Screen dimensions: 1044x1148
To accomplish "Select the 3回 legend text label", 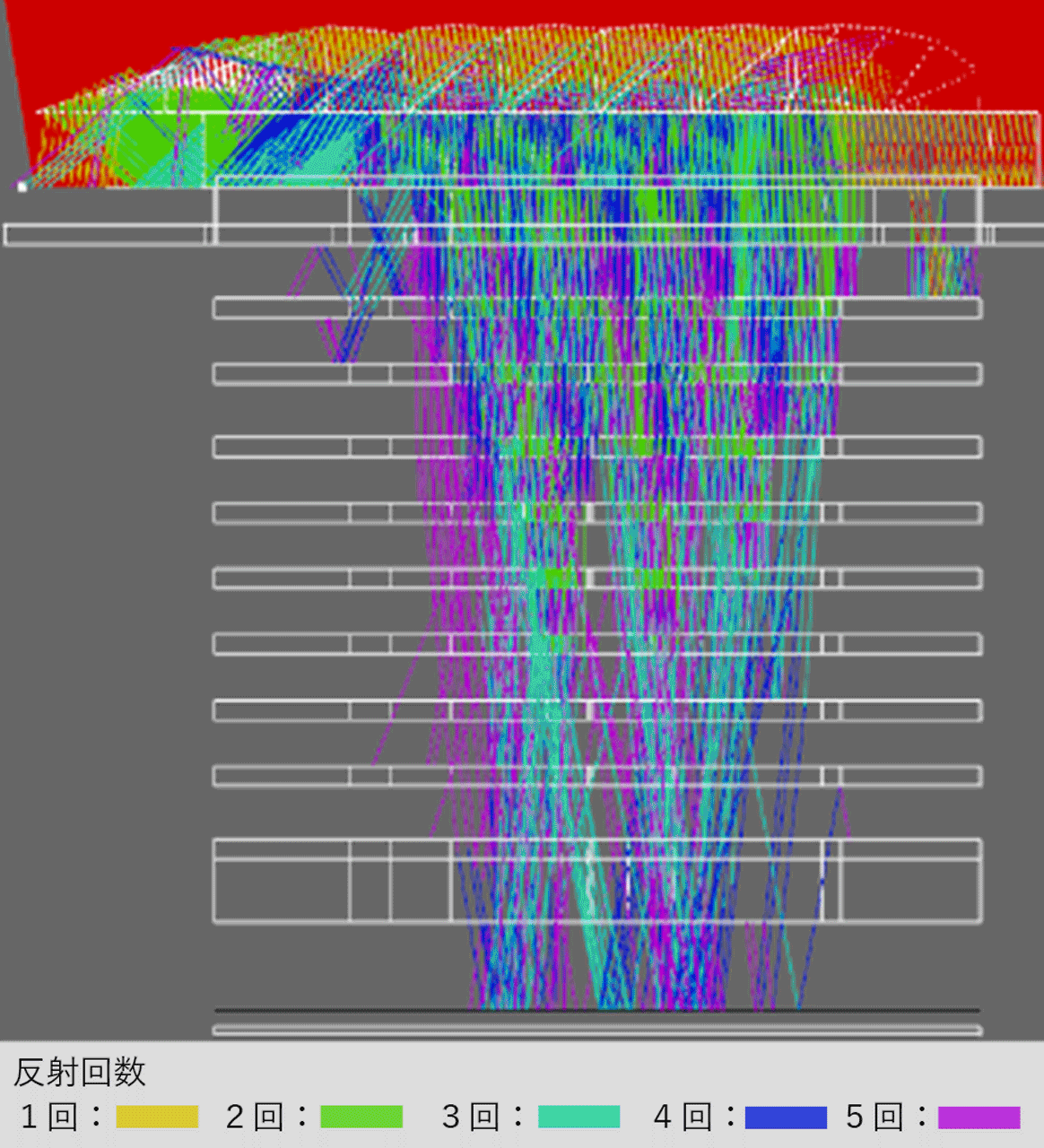I will pyautogui.click(x=471, y=1117).
